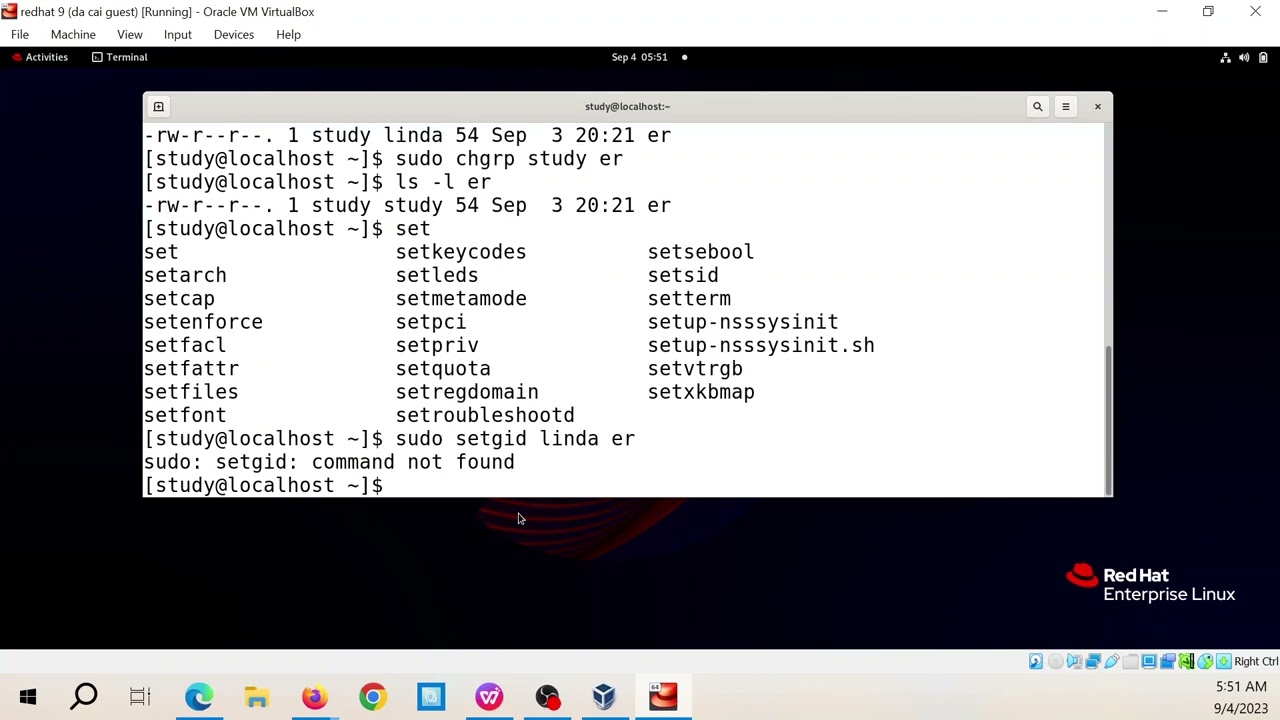Click the VirtualBox mouse integration indicator
Image resolution: width=1280 pixels, height=720 pixels.
[1205, 661]
